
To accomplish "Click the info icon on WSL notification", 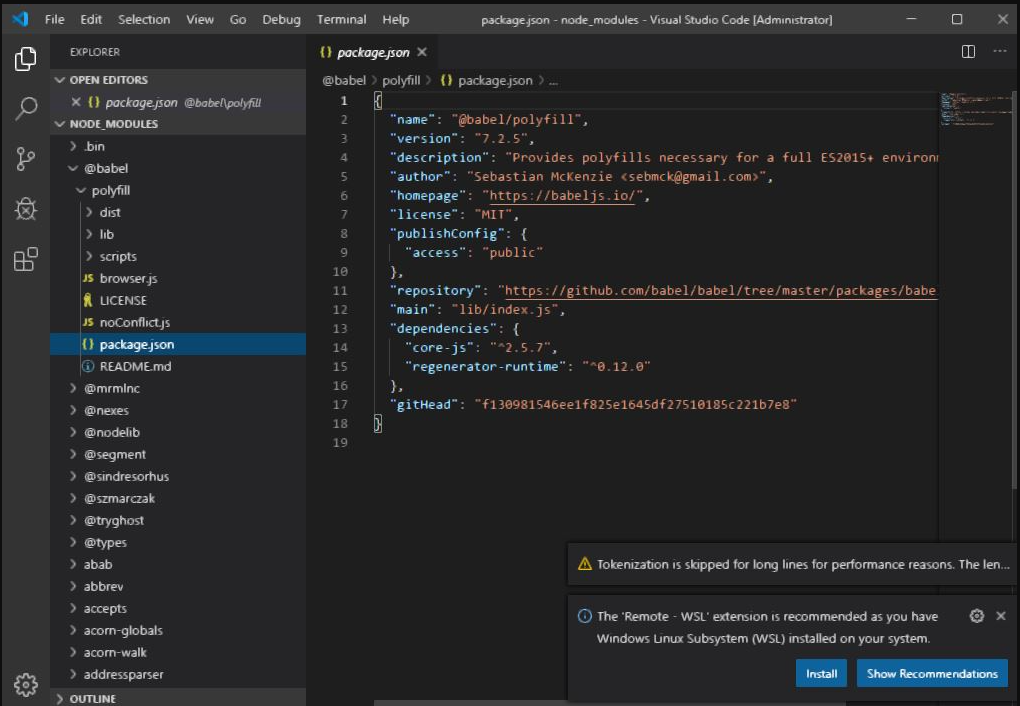I will [x=584, y=616].
